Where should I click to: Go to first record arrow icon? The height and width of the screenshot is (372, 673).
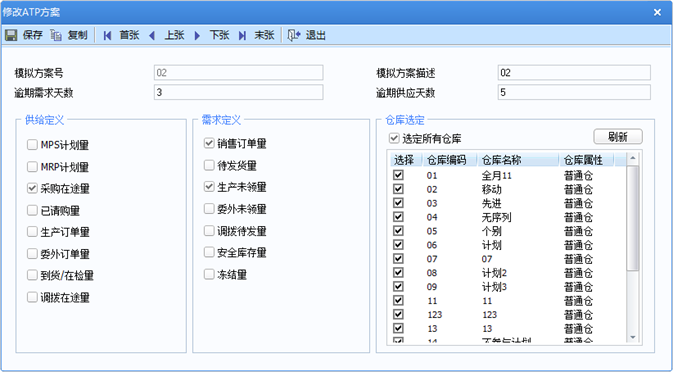pos(107,36)
